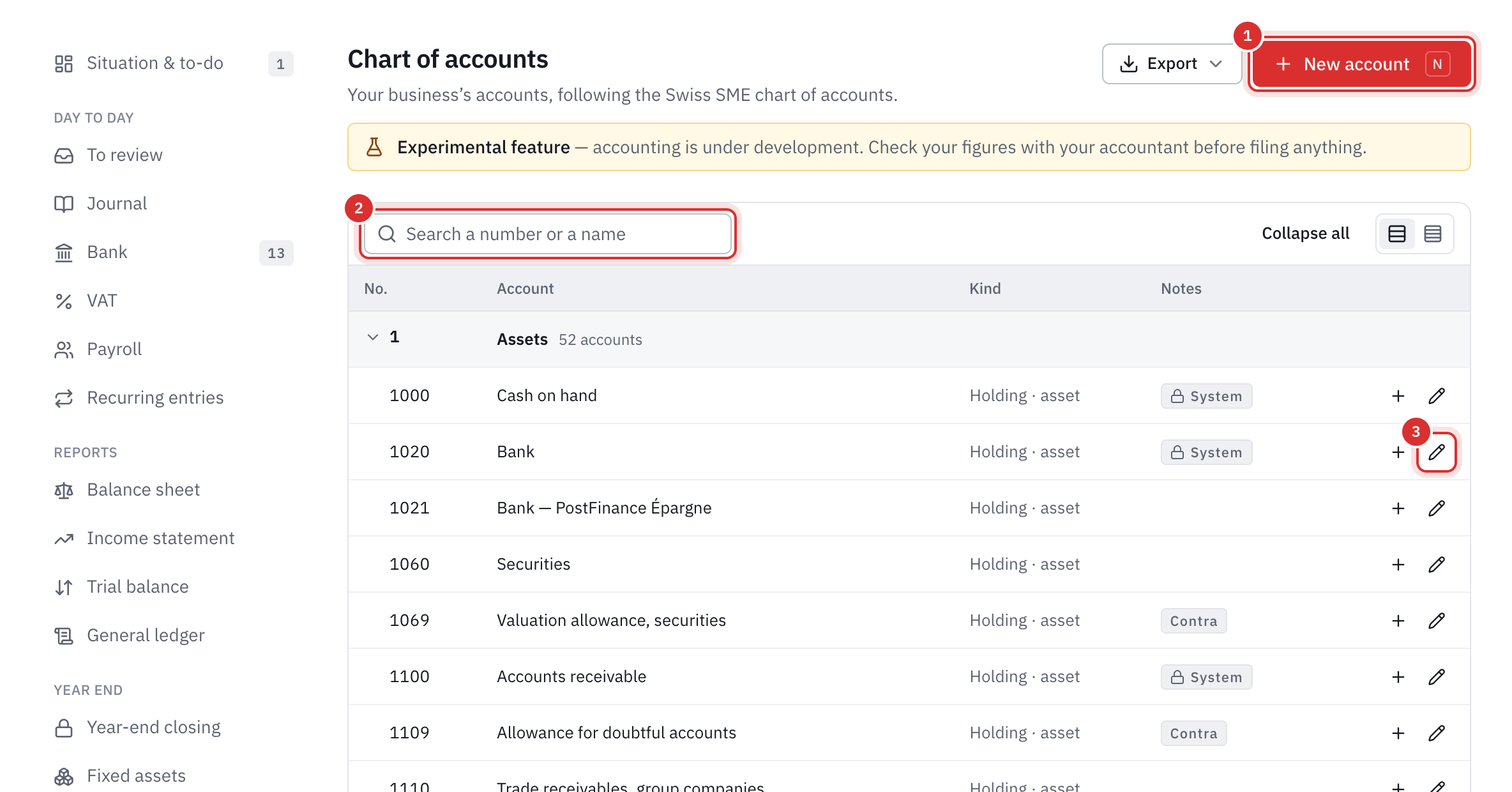Viewport: 1512px width, 792px height.
Task: Edit the 1020 Bank account with pencil icon
Action: pos(1436,452)
